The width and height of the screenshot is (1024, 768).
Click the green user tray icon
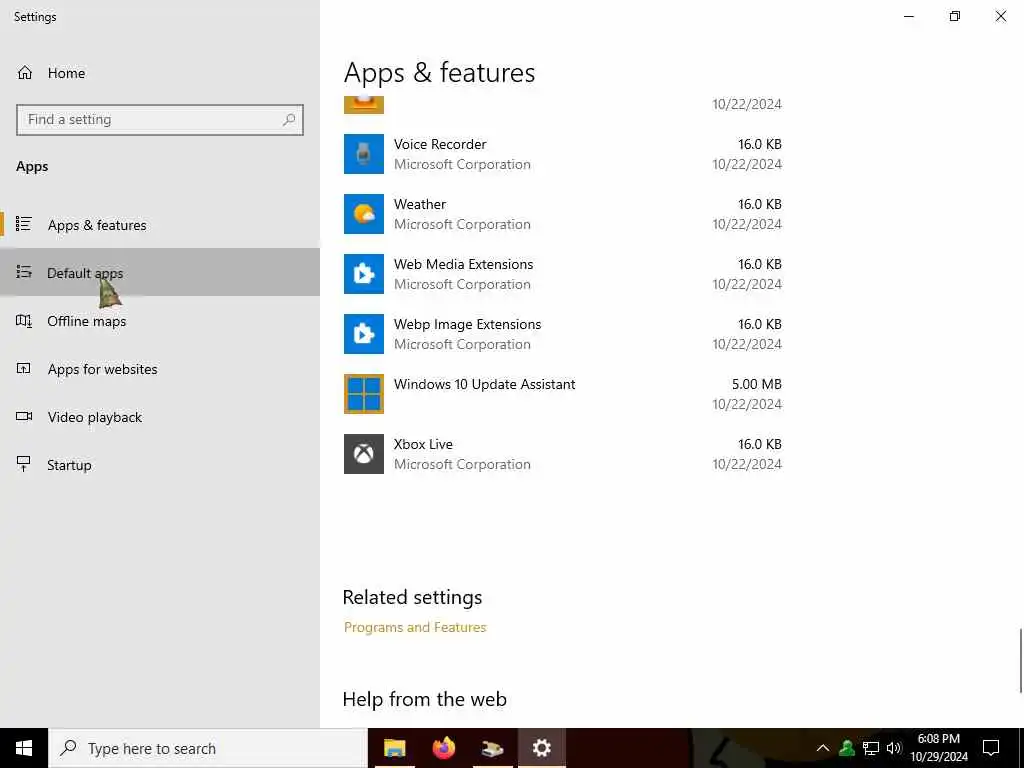point(847,748)
